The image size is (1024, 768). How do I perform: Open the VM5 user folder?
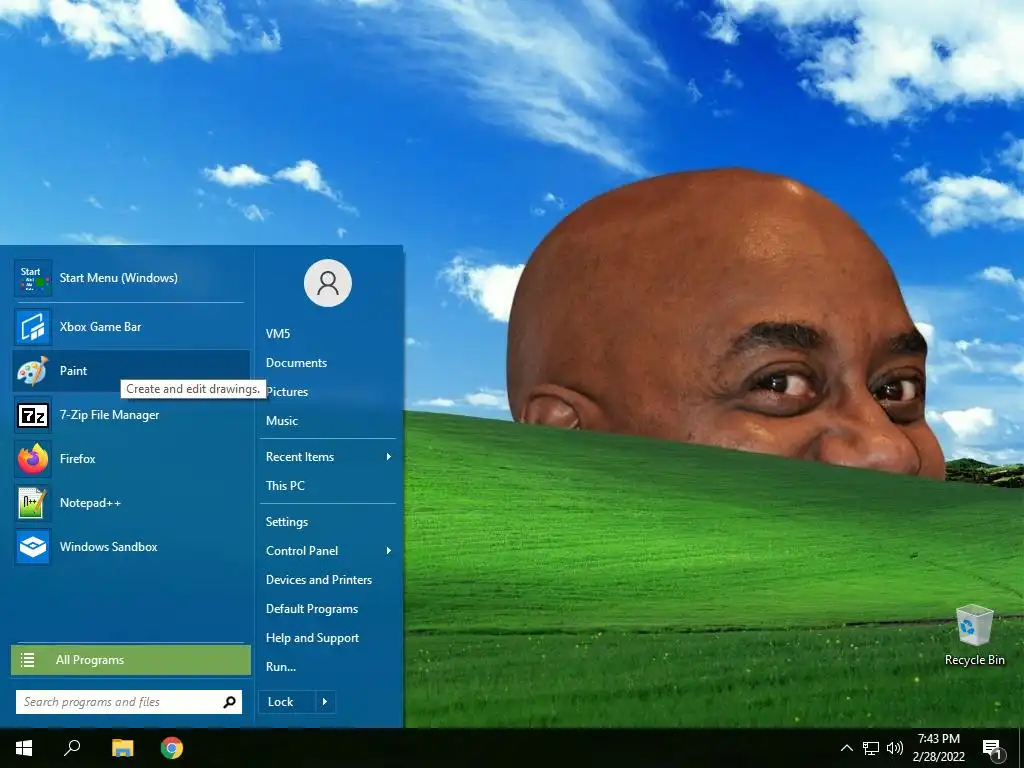pos(278,334)
